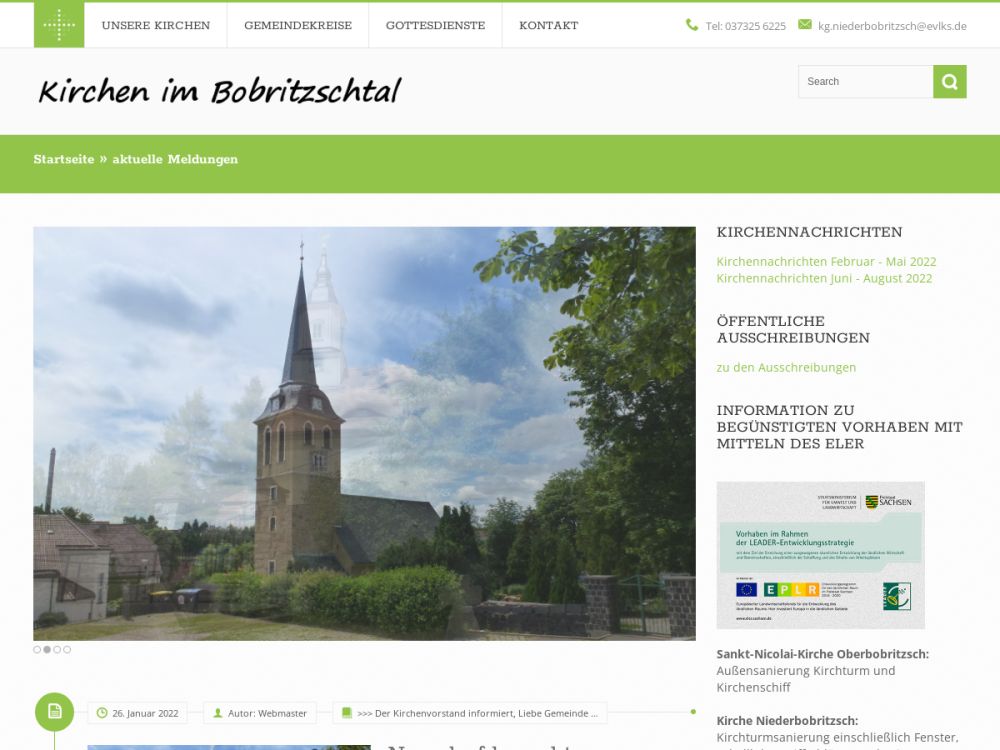The image size is (1000, 750).
Task: Click the green search magnifier button
Action: [x=949, y=82]
